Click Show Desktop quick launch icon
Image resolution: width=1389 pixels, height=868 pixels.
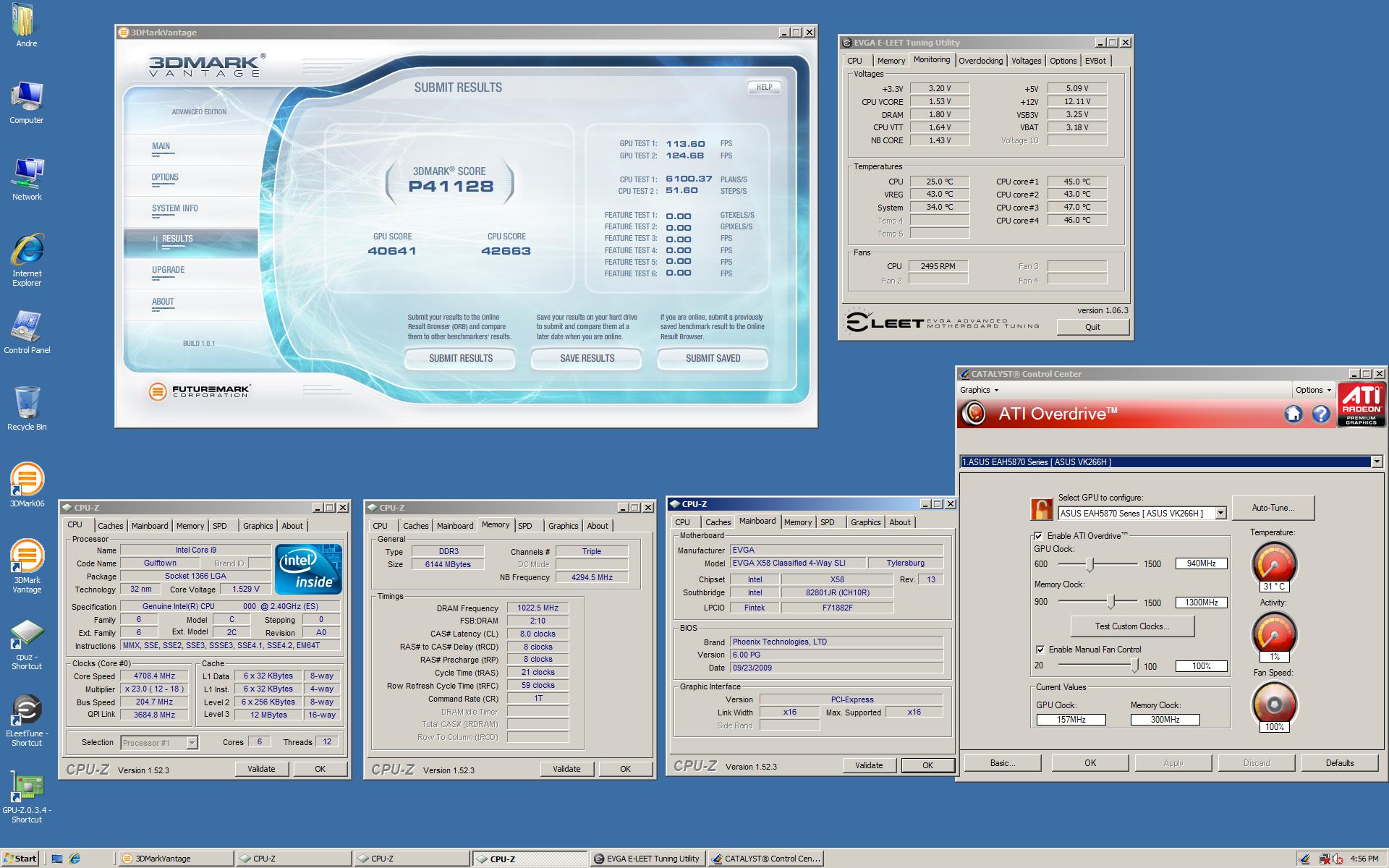57,859
